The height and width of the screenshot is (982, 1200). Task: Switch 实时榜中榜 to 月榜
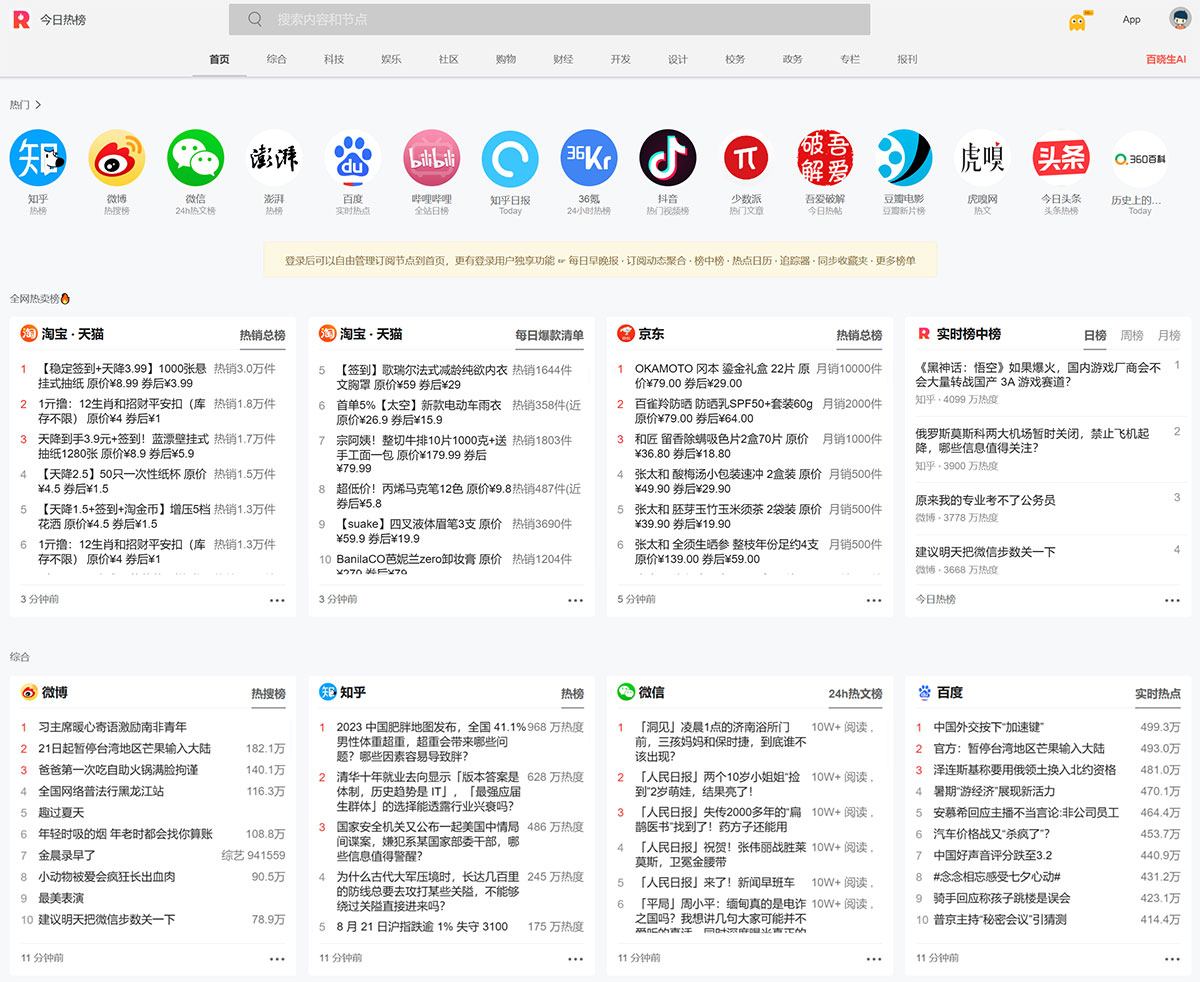pos(1172,334)
